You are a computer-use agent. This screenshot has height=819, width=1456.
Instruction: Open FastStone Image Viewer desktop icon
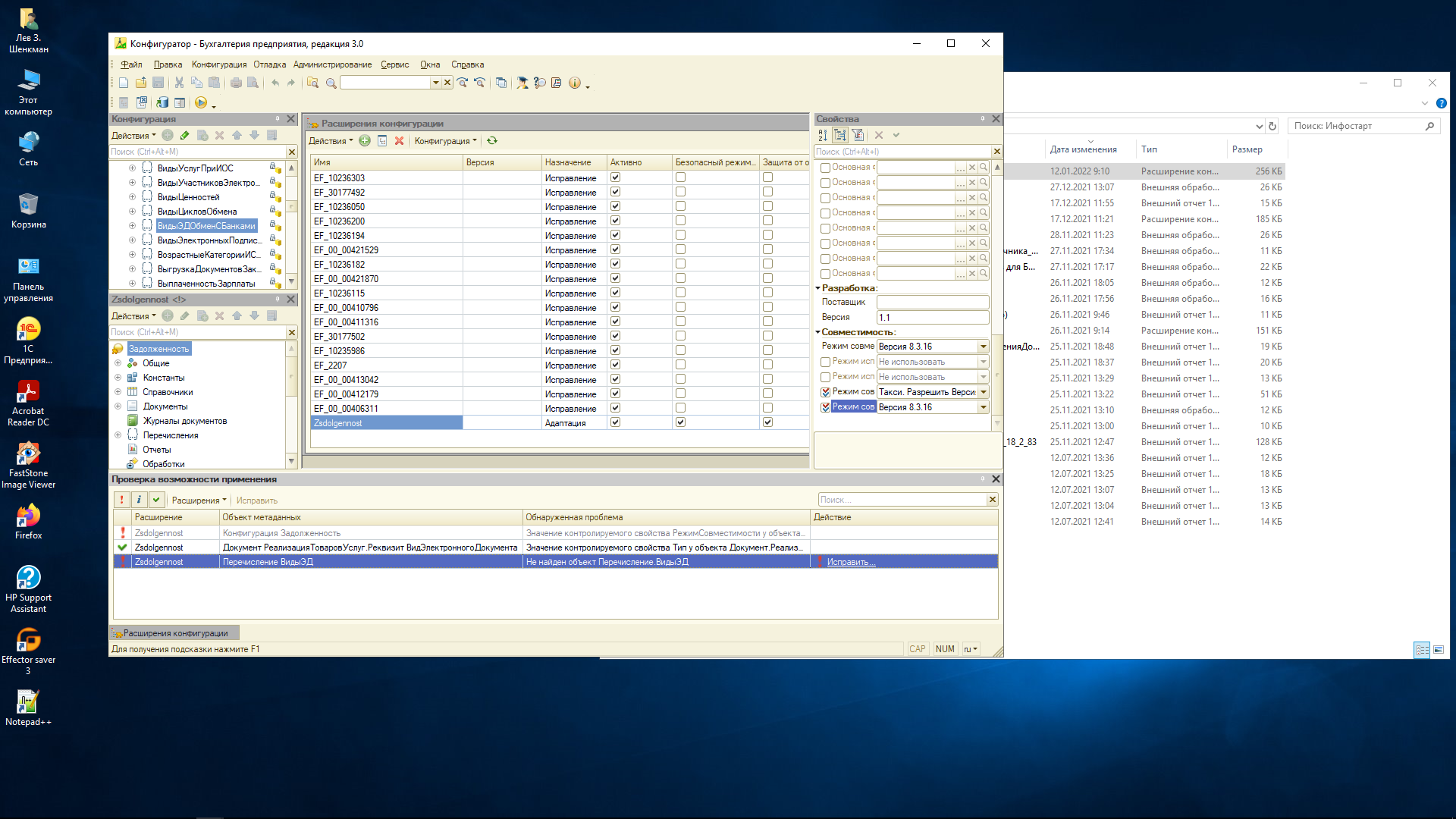(x=28, y=465)
